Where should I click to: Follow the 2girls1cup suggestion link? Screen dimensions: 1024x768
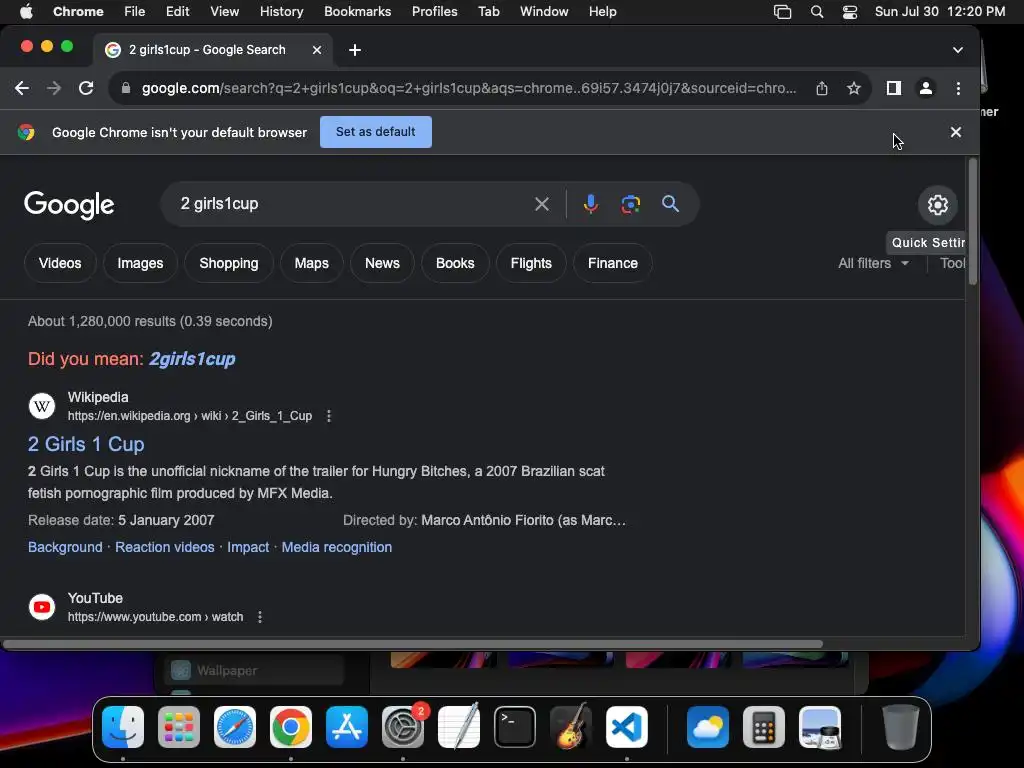pyautogui.click(x=192, y=359)
